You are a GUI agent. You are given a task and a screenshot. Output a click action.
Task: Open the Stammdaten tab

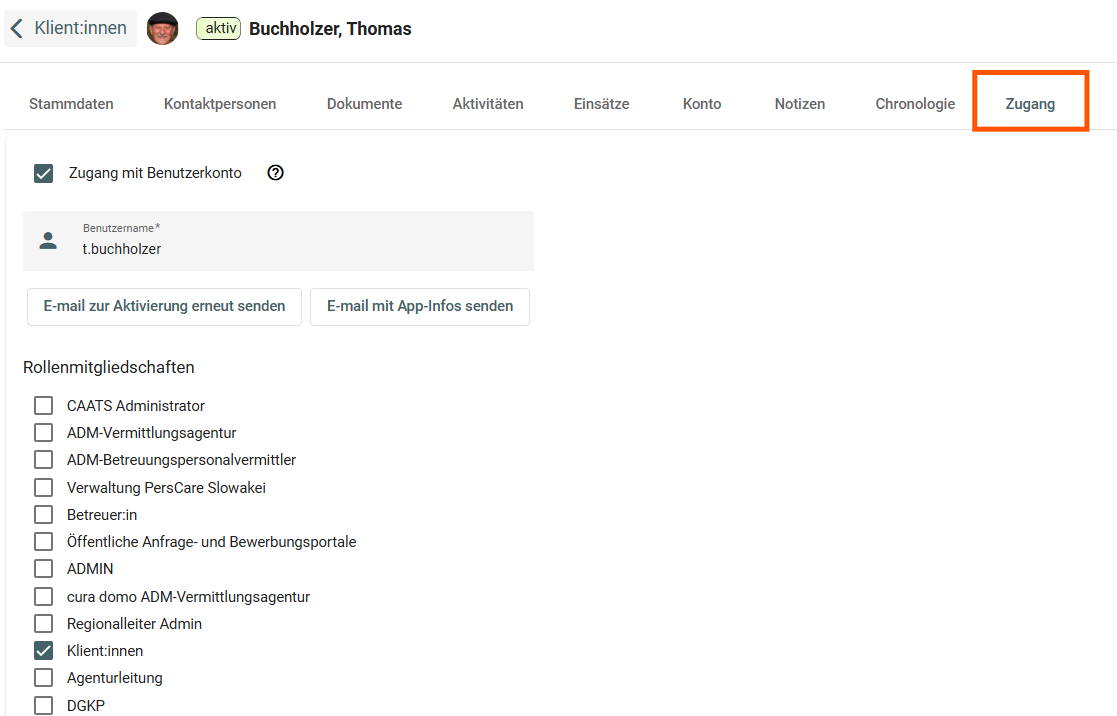tap(71, 104)
